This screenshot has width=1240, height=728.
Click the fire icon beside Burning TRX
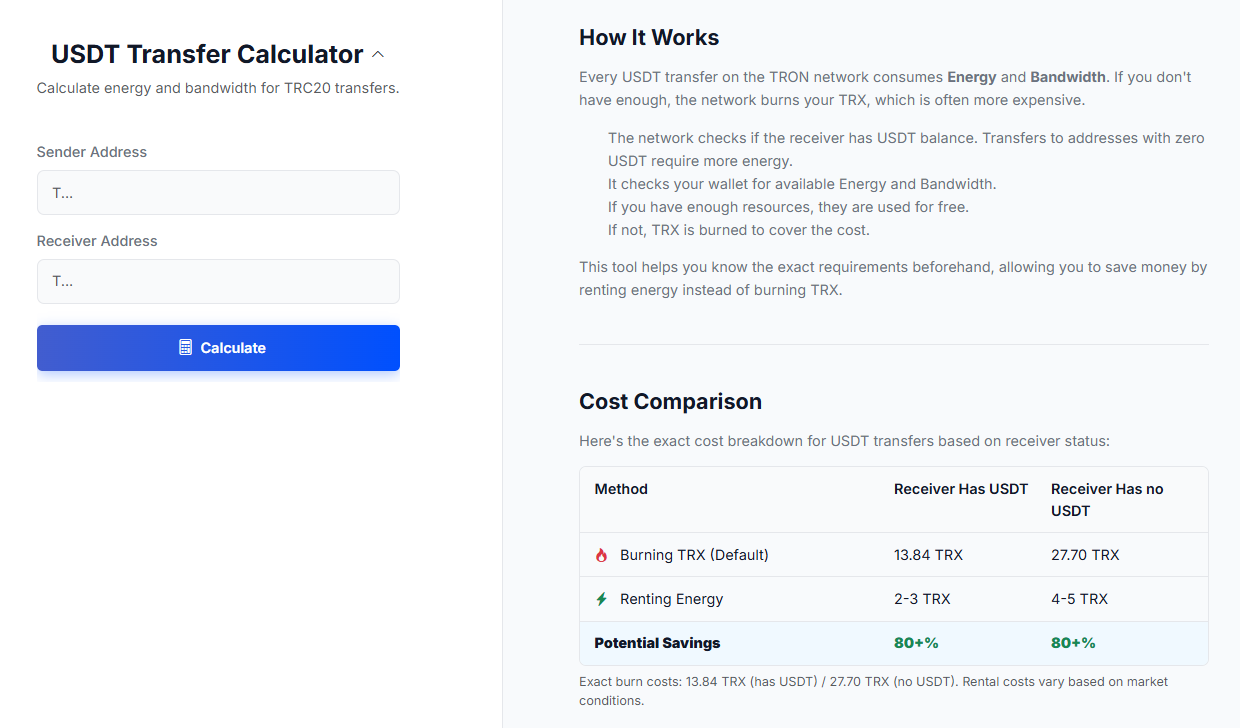coord(601,555)
